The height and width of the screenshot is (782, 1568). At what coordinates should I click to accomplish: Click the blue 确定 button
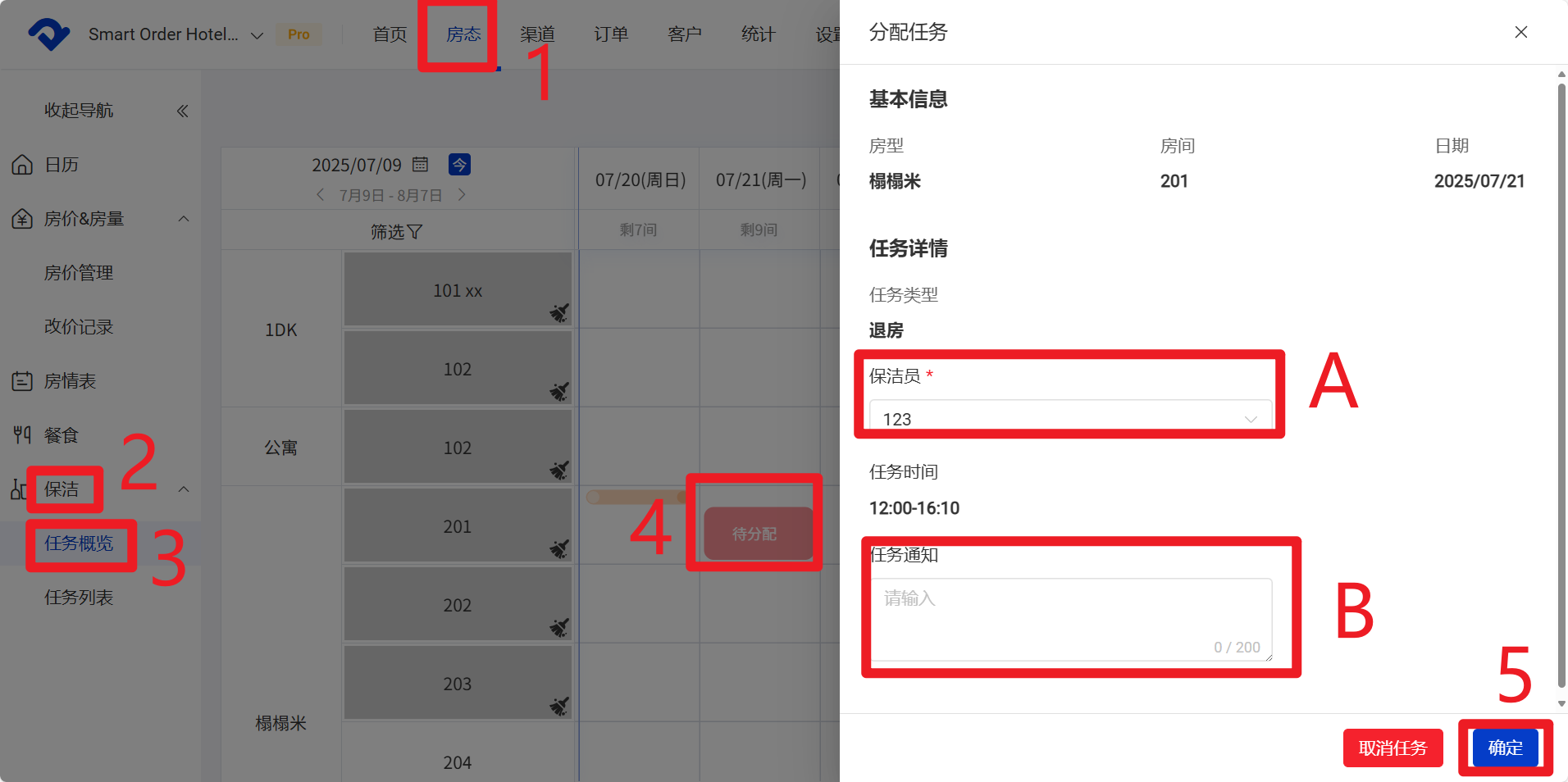(1505, 748)
